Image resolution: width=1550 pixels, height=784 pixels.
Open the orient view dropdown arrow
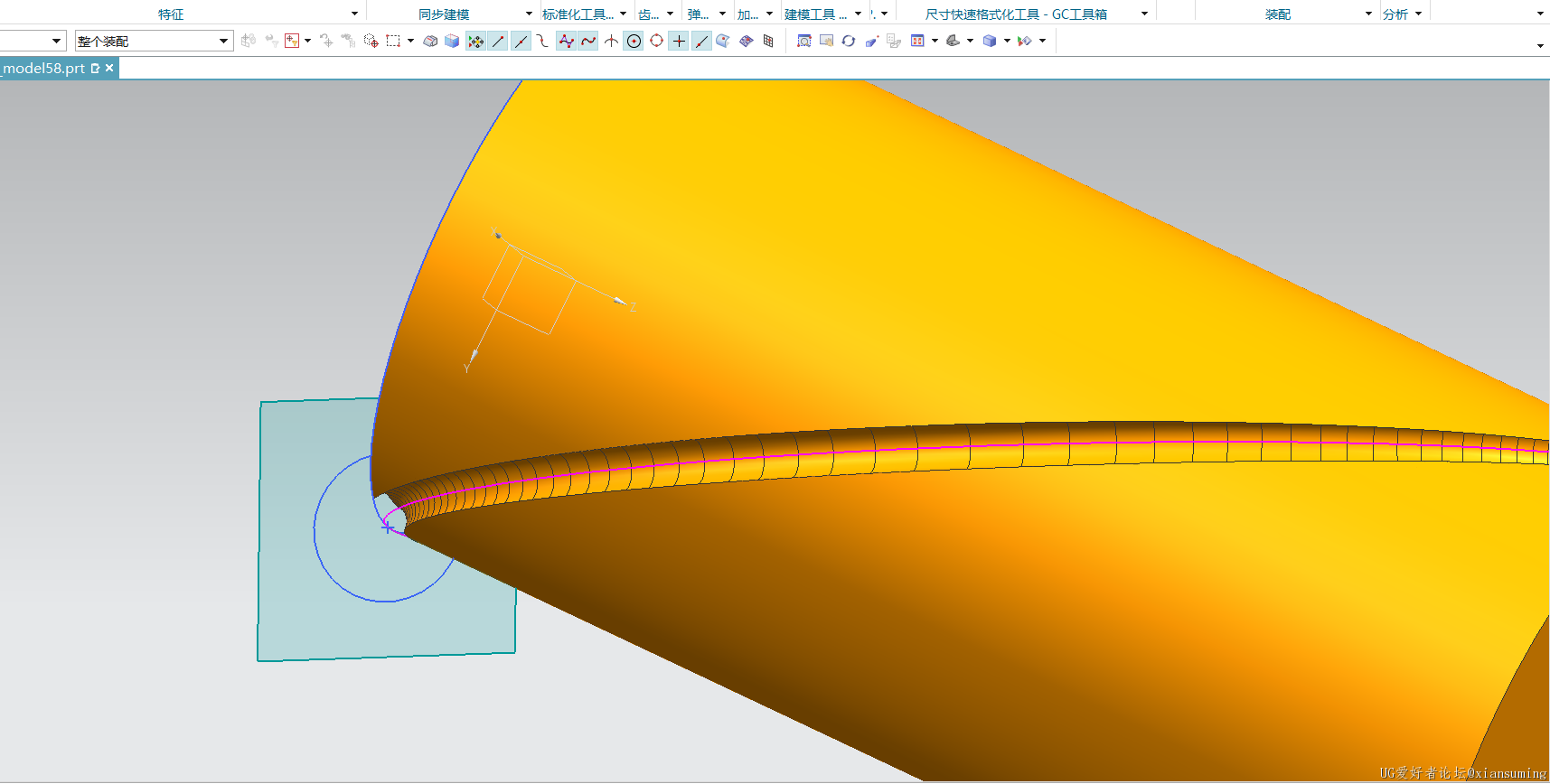coord(970,41)
